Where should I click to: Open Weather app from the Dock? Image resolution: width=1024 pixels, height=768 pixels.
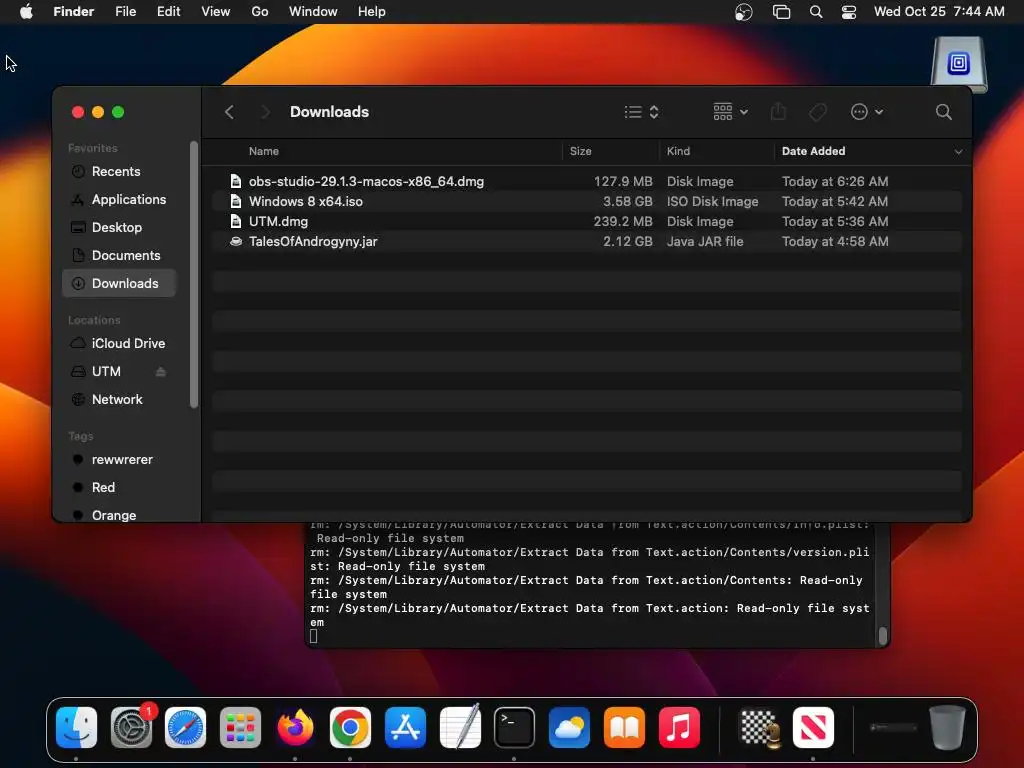pyautogui.click(x=569, y=727)
